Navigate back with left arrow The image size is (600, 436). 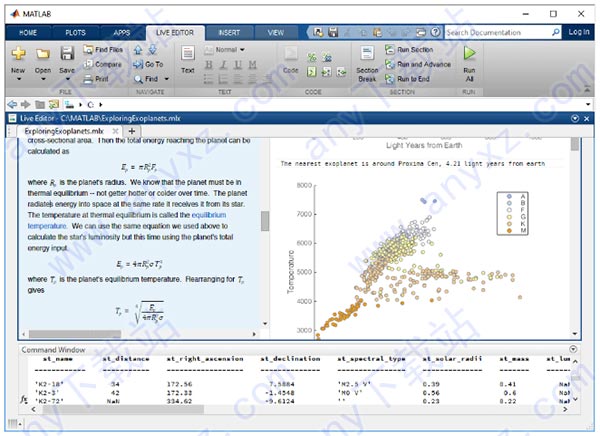(x=12, y=104)
